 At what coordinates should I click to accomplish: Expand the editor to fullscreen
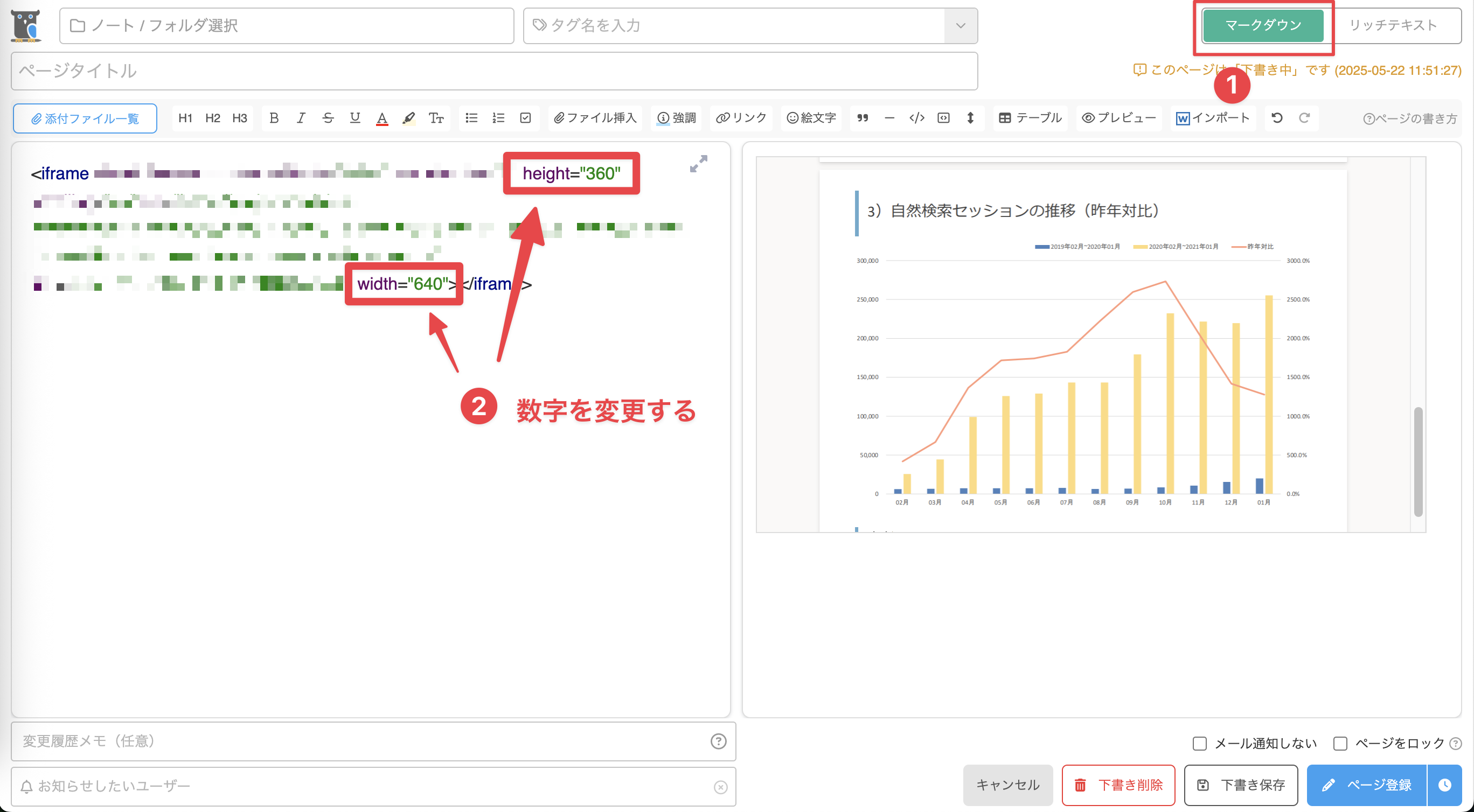click(698, 164)
